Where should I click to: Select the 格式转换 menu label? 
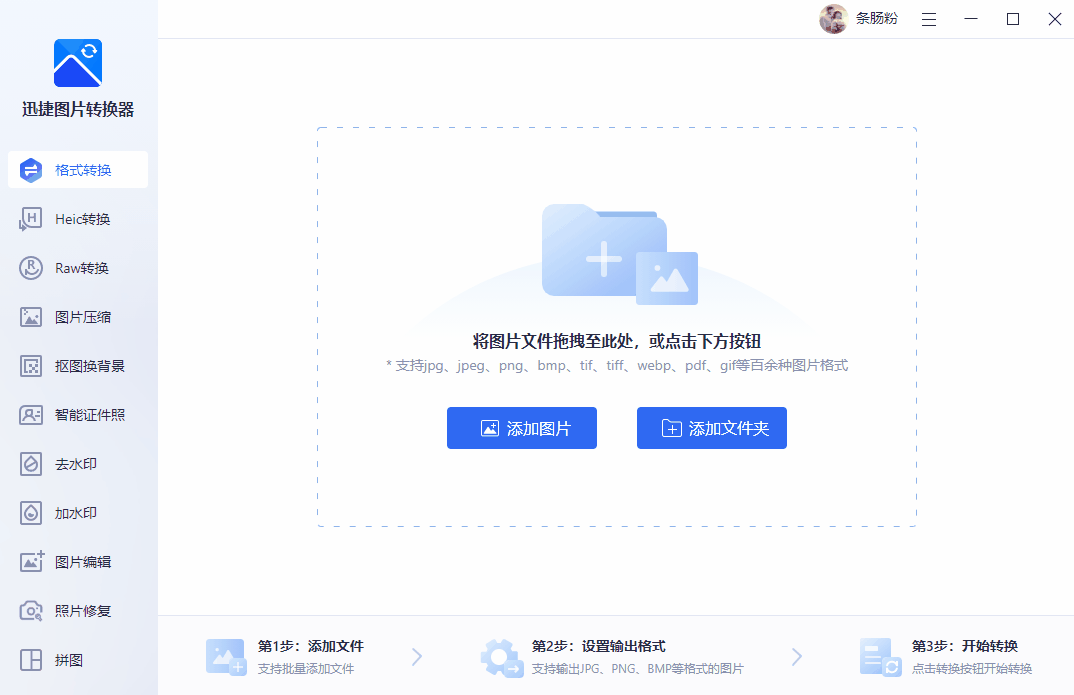pos(84,170)
